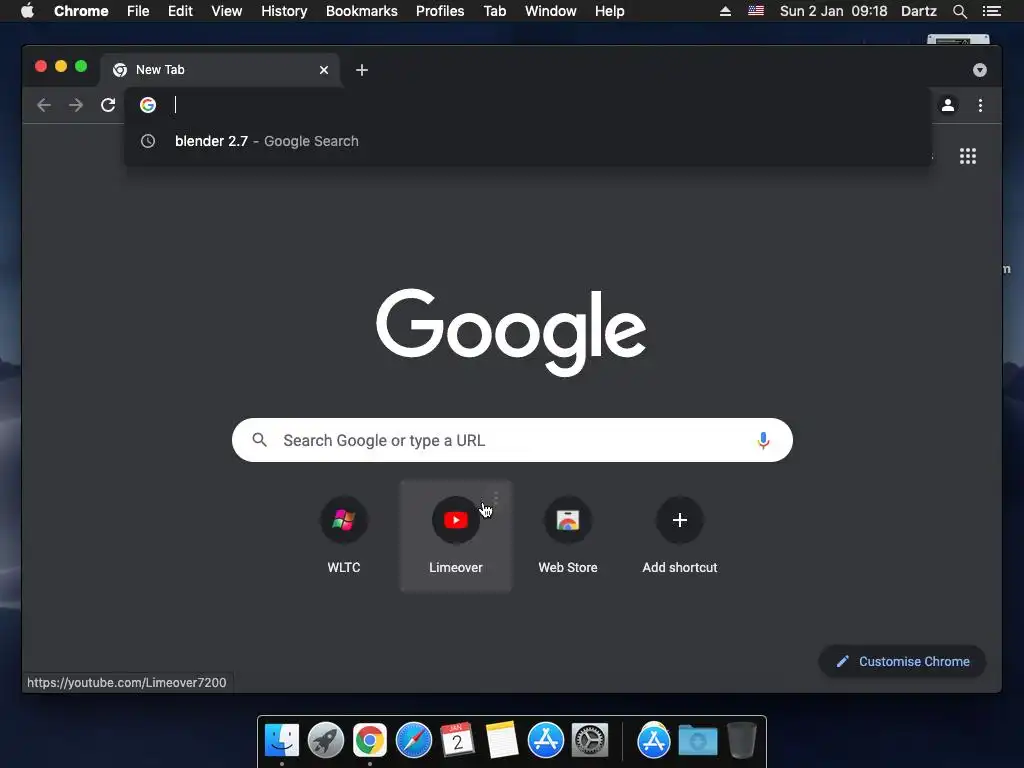The width and height of the screenshot is (1024, 768).
Task: Open the Chrome application menu
Action: [x=81, y=11]
